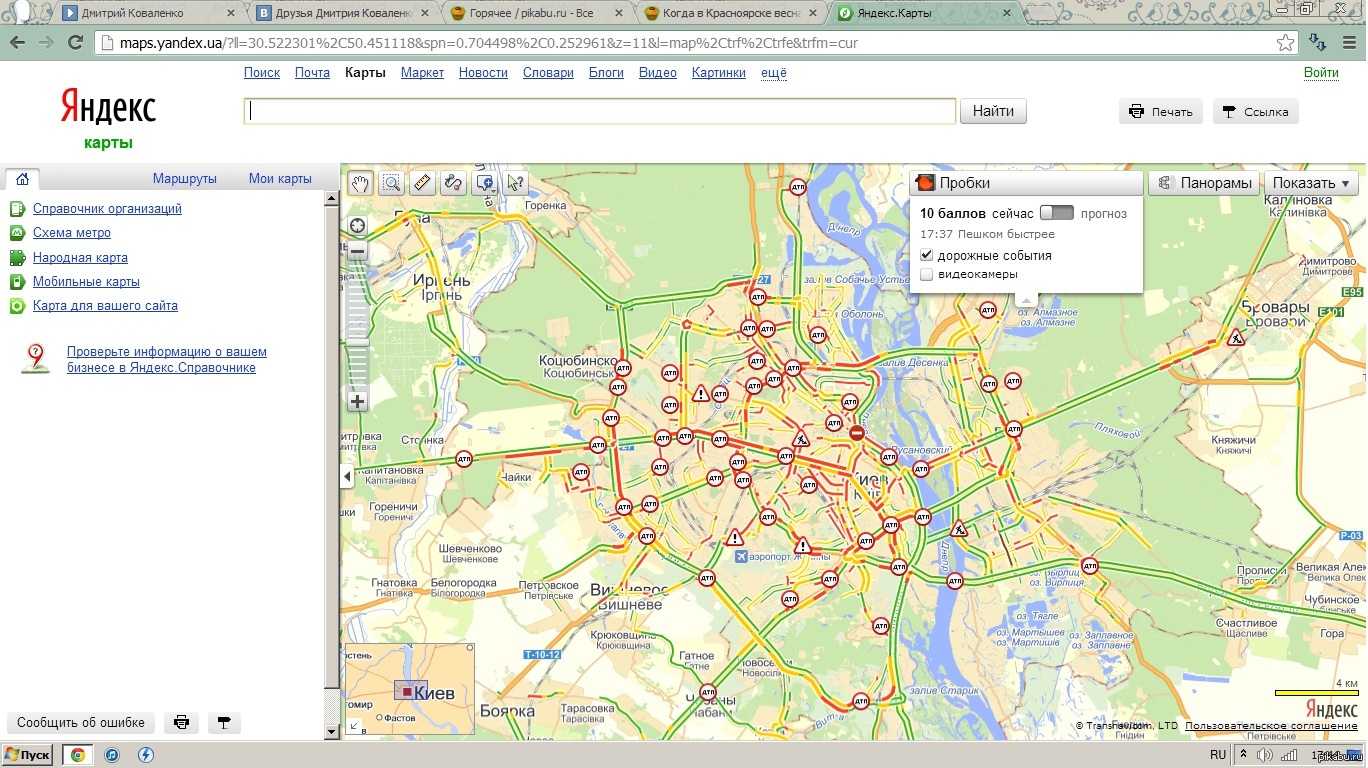The height and width of the screenshot is (768, 1368).
Task: Open the Новости service link
Action: click(483, 73)
